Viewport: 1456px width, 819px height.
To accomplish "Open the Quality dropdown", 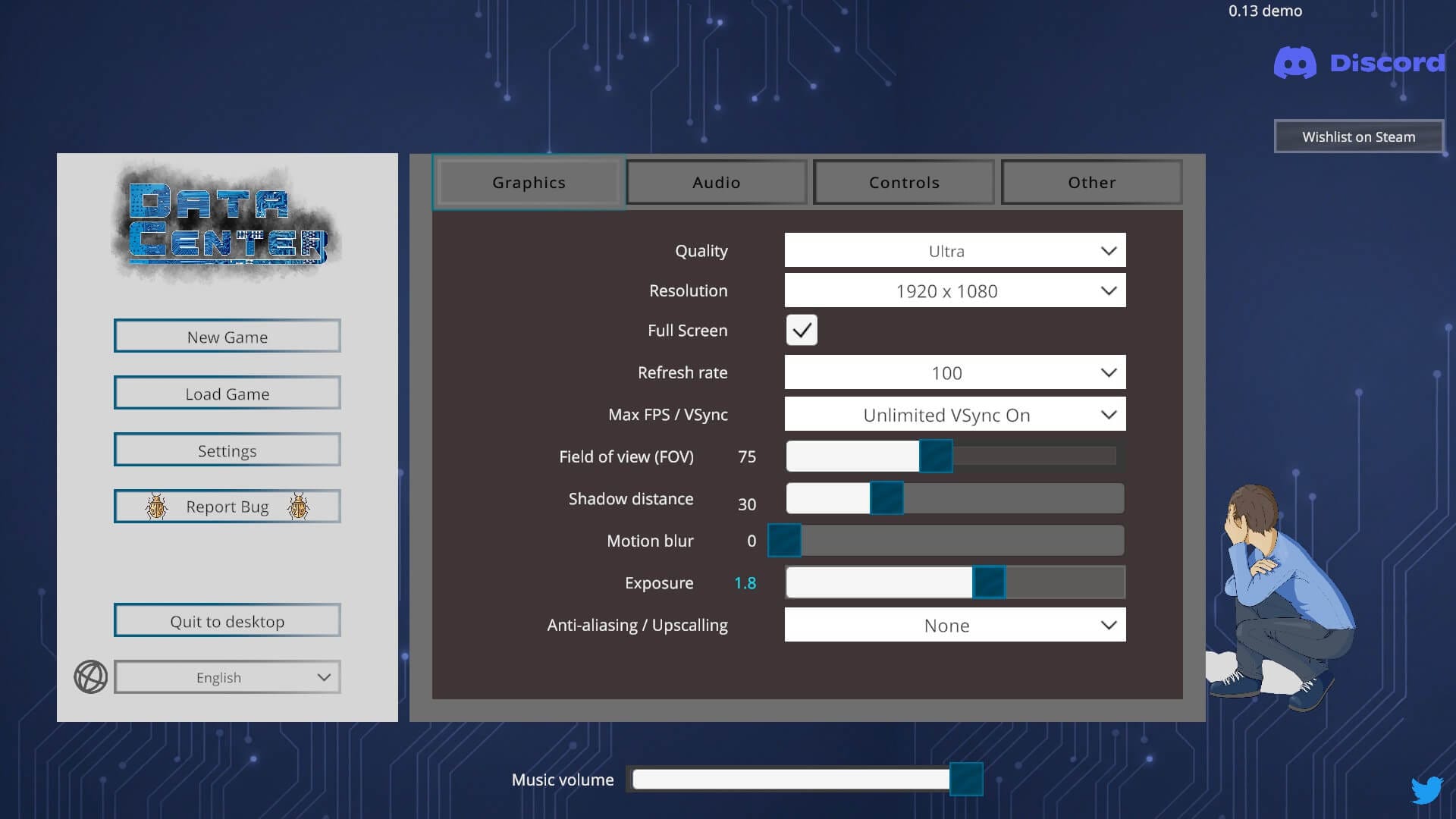I will click(955, 250).
